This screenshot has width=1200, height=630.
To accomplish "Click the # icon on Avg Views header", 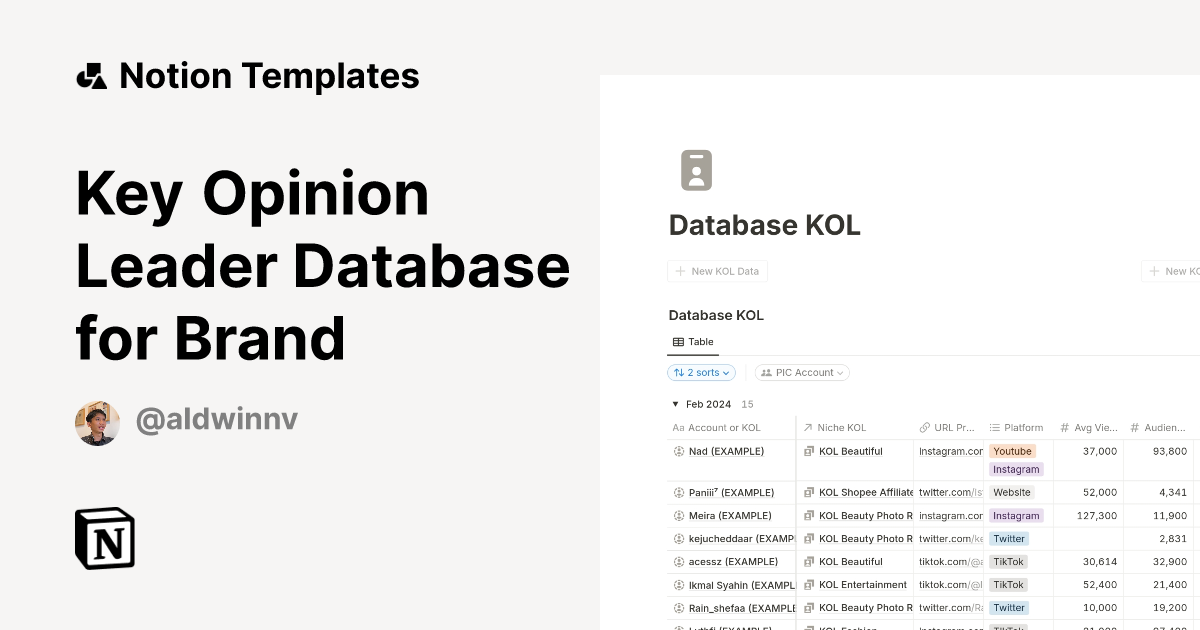I will pyautogui.click(x=1064, y=427).
